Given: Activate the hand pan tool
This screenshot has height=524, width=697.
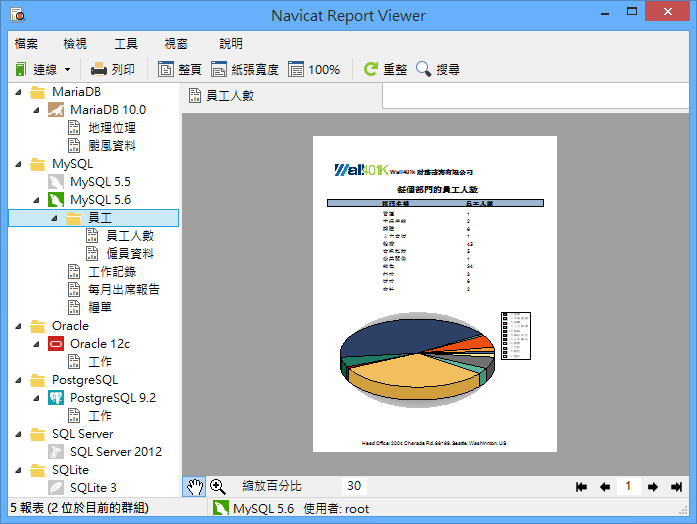Looking at the screenshot, I should (194, 487).
